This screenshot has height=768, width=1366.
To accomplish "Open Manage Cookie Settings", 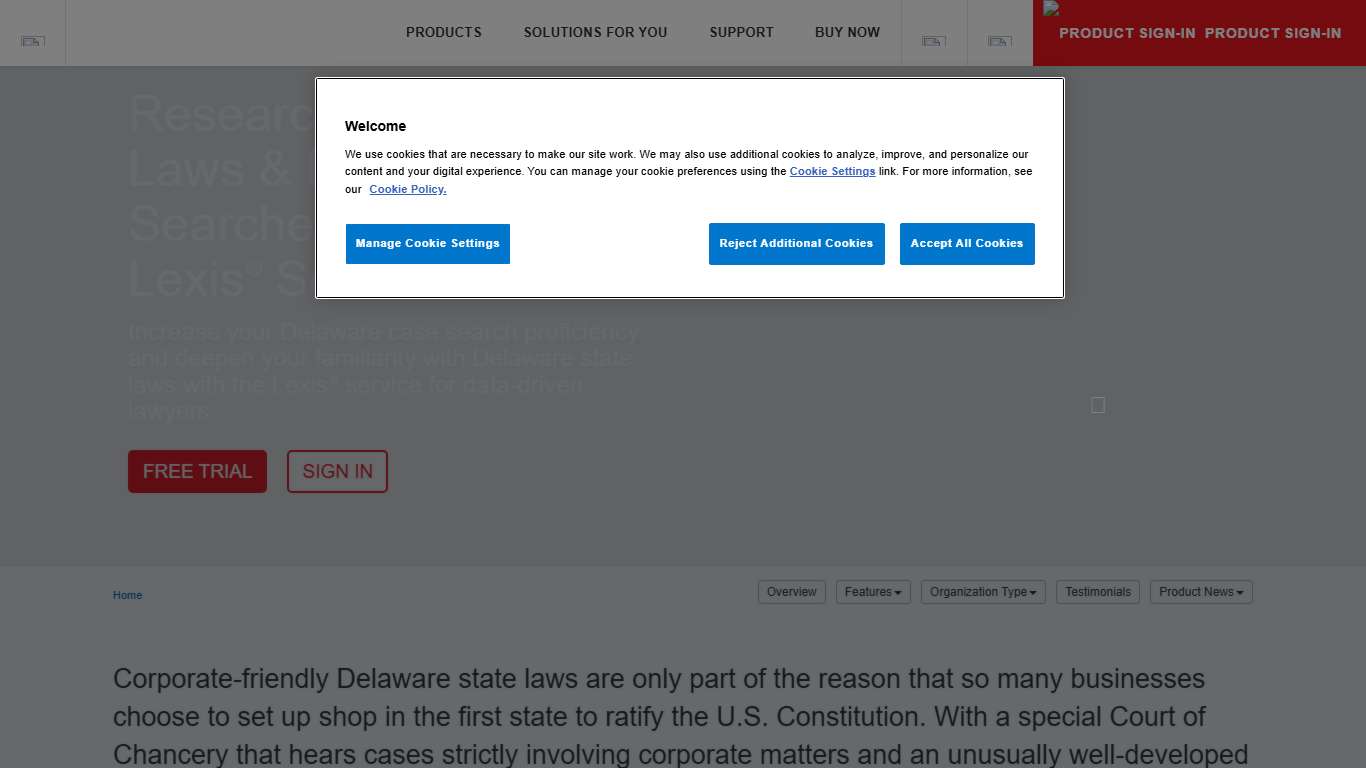I will (427, 243).
